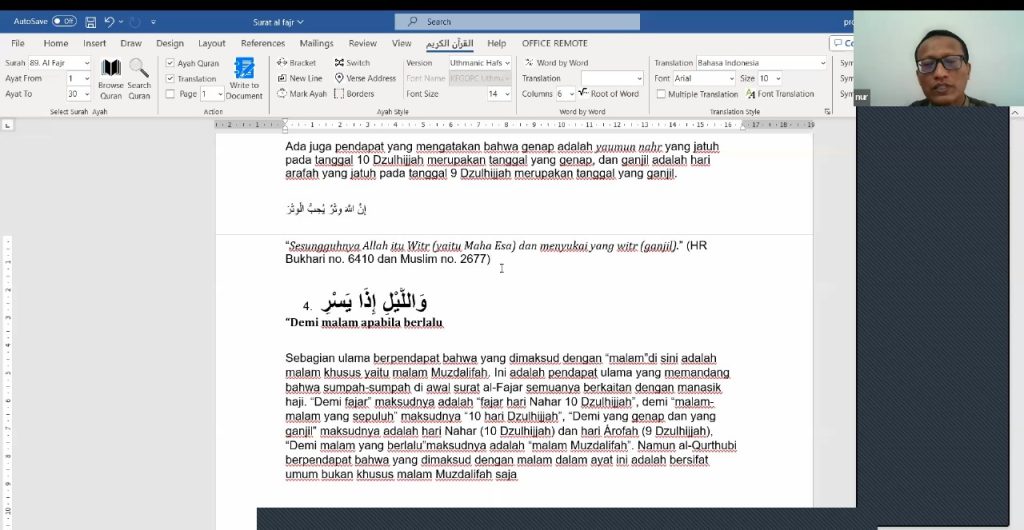Screen dimensions: 1024x530
Task: Open the Word by Word Translation dropdown
Action: click(x=639, y=78)
